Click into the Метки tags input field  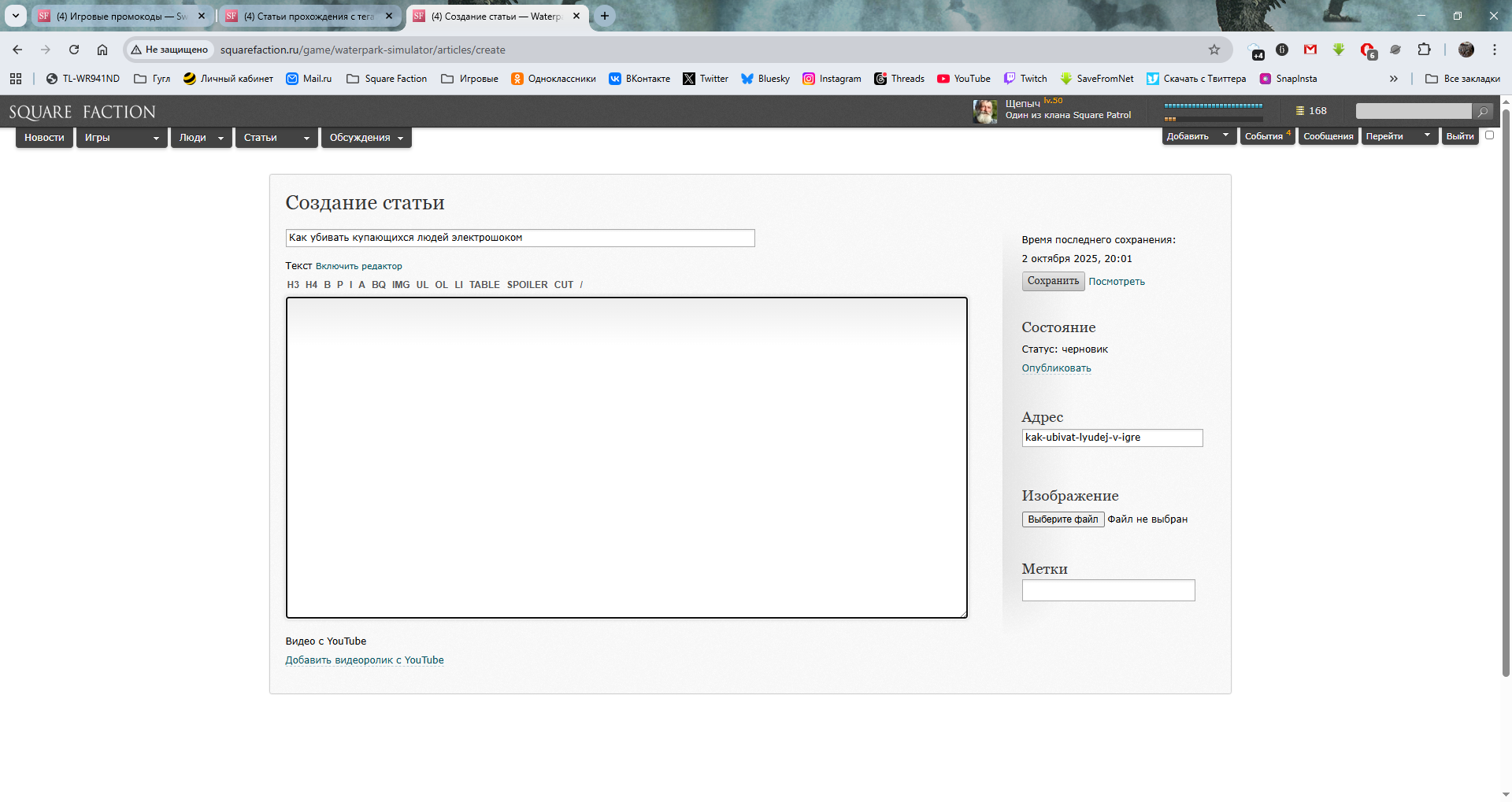point(1108,590)
